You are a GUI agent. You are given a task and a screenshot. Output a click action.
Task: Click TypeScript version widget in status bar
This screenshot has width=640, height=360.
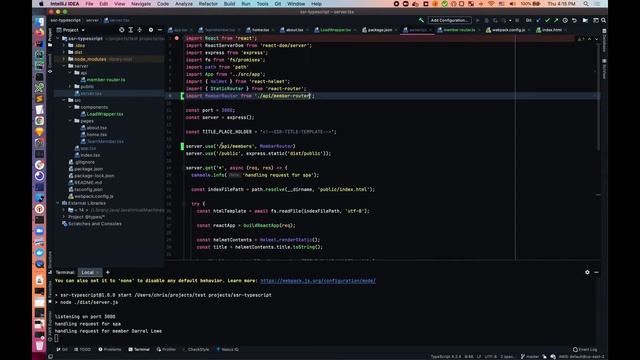[446, 356]
